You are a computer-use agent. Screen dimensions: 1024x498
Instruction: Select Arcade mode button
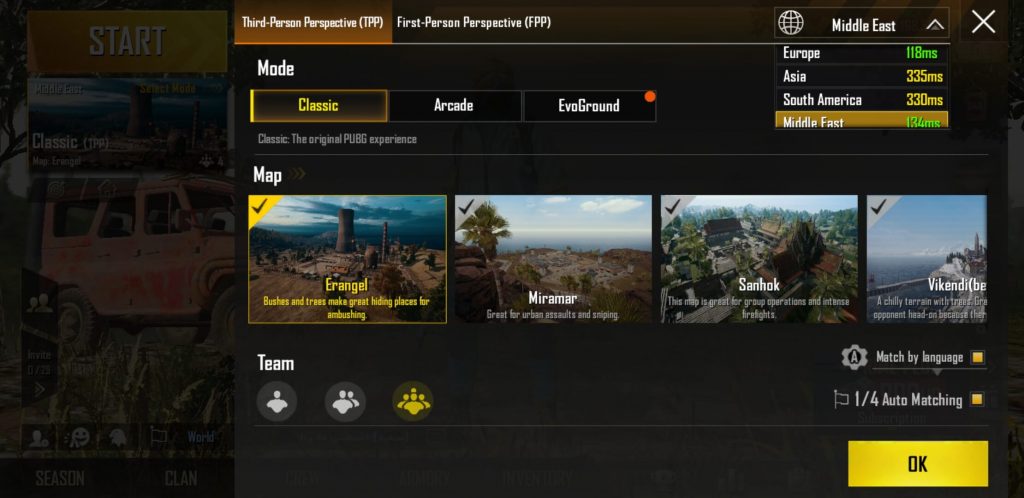coord(455,106)
